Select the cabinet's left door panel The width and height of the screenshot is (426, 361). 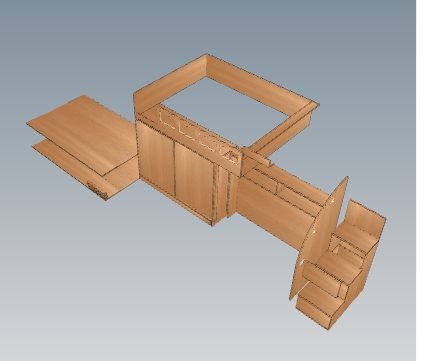(x=156, y=158)
